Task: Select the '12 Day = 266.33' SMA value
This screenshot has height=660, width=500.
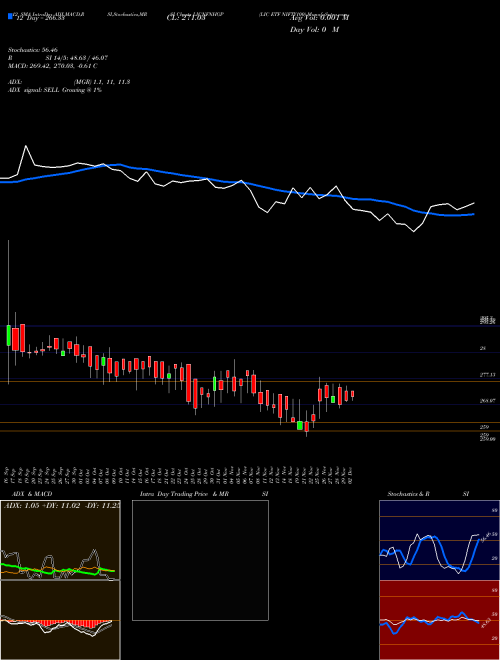Action: [40, 18]
